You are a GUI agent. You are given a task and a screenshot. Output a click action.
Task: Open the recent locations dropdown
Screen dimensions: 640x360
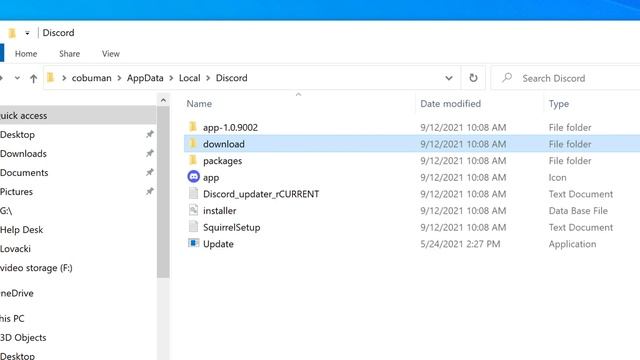click(17, 78)
